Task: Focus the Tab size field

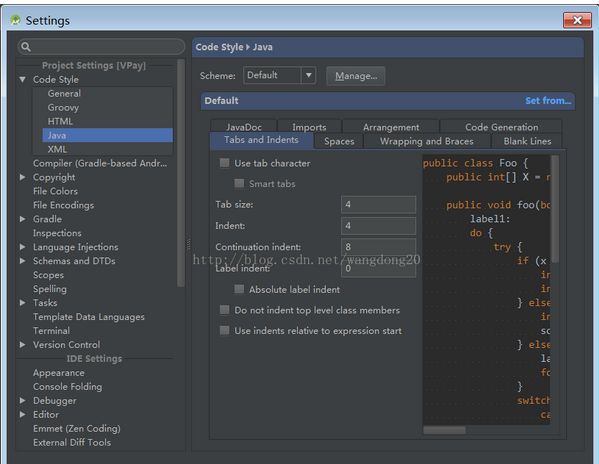Action: pyautogui.click(x=378, y=204)
